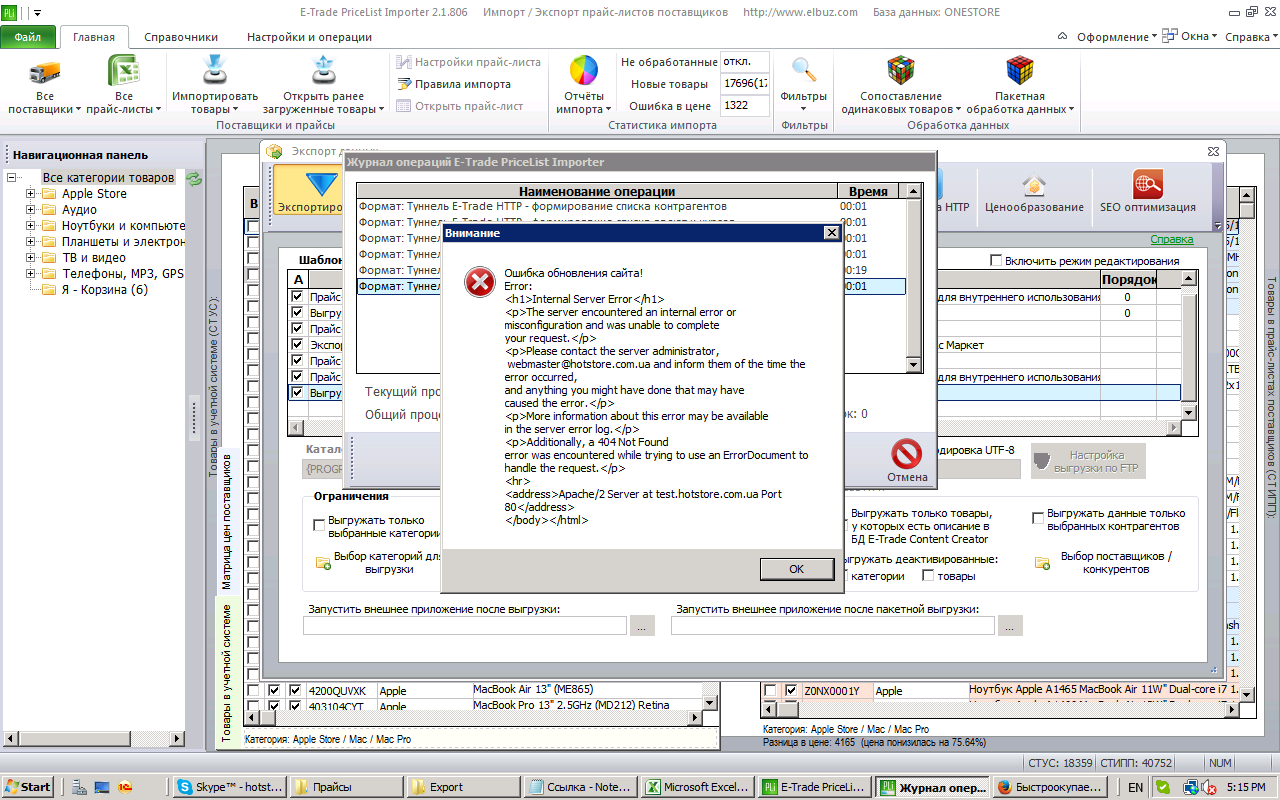Click the Сопоставление одинаковых товаров cube icon
The height and width of the screenshot is (800, 1280).
coord(902,71)
